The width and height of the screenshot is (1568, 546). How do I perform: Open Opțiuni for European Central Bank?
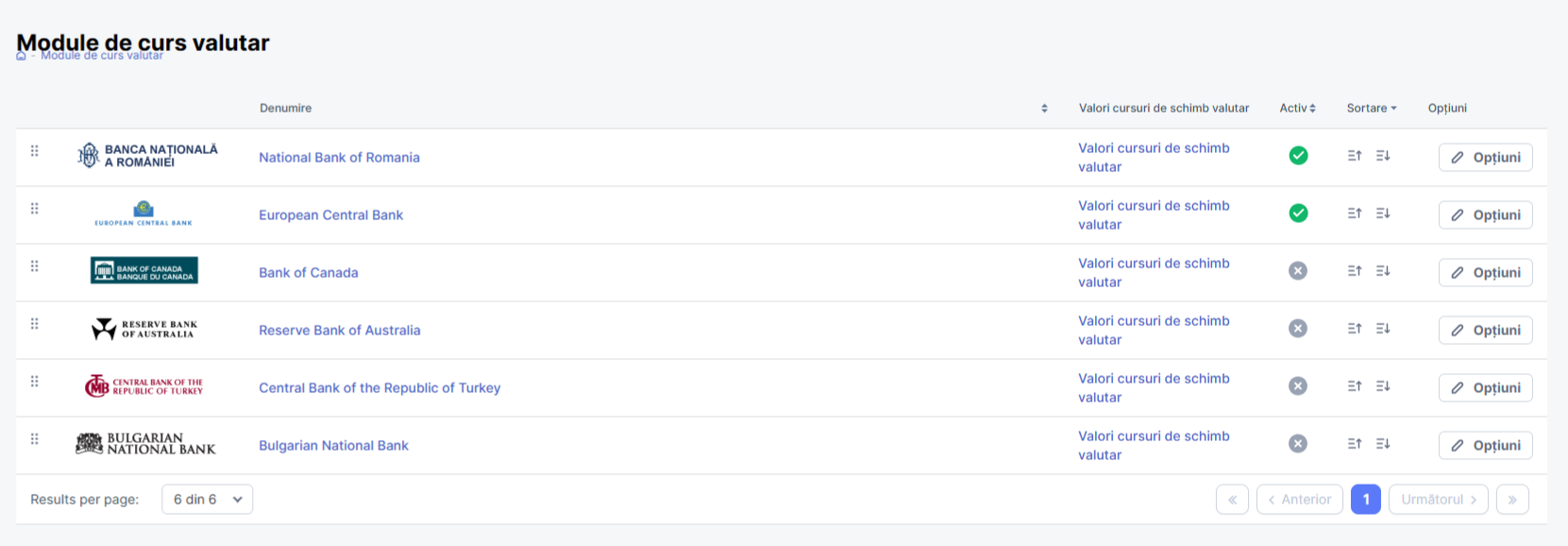(1486, 215)
